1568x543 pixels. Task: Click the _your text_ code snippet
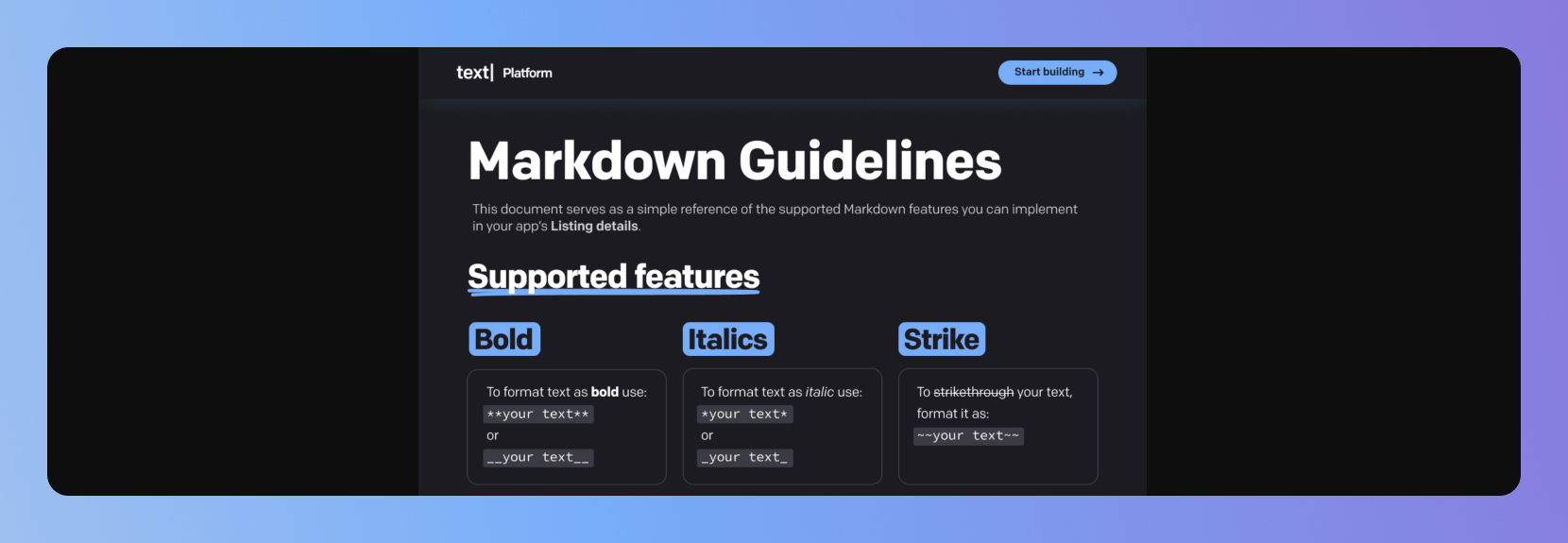[x=744, y=458]
